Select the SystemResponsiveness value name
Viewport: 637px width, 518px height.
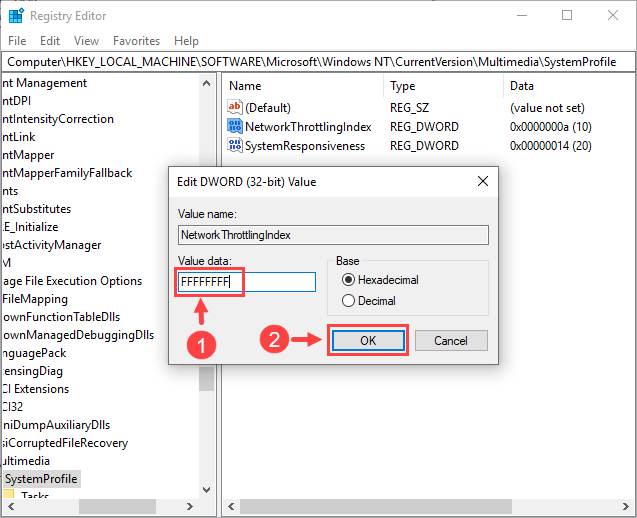[x=305, y=146]
